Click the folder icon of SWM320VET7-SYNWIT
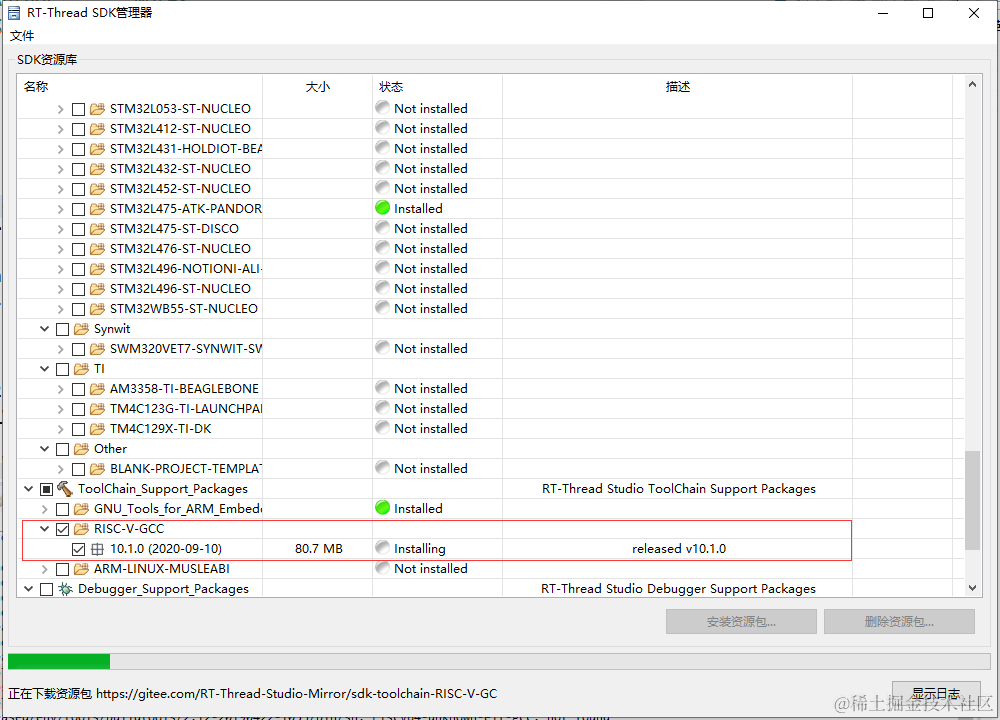The image size is (1000, 720). 97,349
